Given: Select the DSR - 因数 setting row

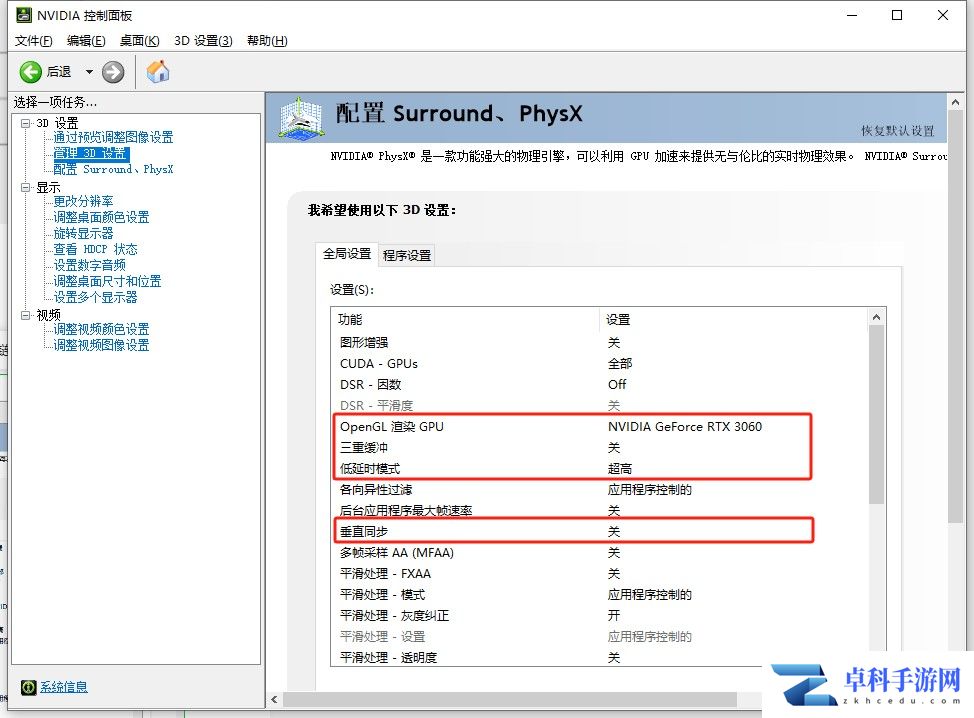Looking at the screenshot, I should [x=599, y=384].
